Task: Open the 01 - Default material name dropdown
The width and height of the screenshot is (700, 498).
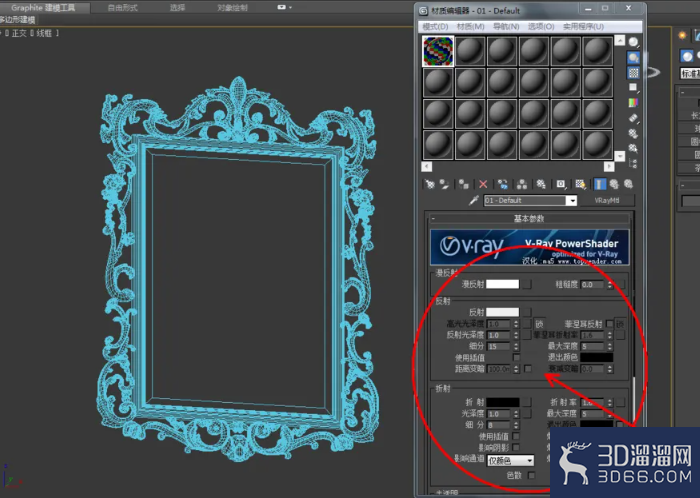Action: tap(572, 200)
